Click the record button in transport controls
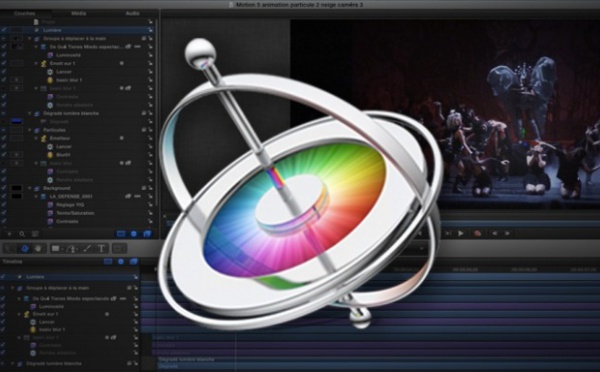 477,233
